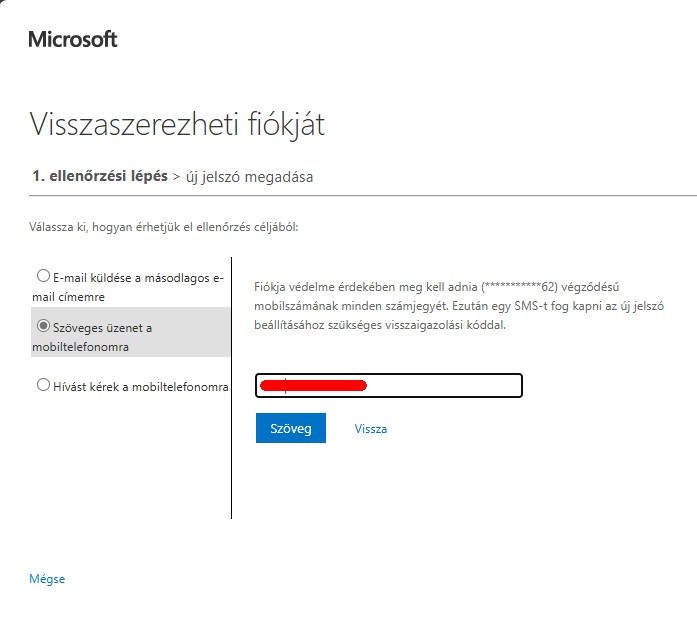This screenshot has width=697, height=630.
Task: Focus the mobile phone number input field
Action: coord(389,385)
